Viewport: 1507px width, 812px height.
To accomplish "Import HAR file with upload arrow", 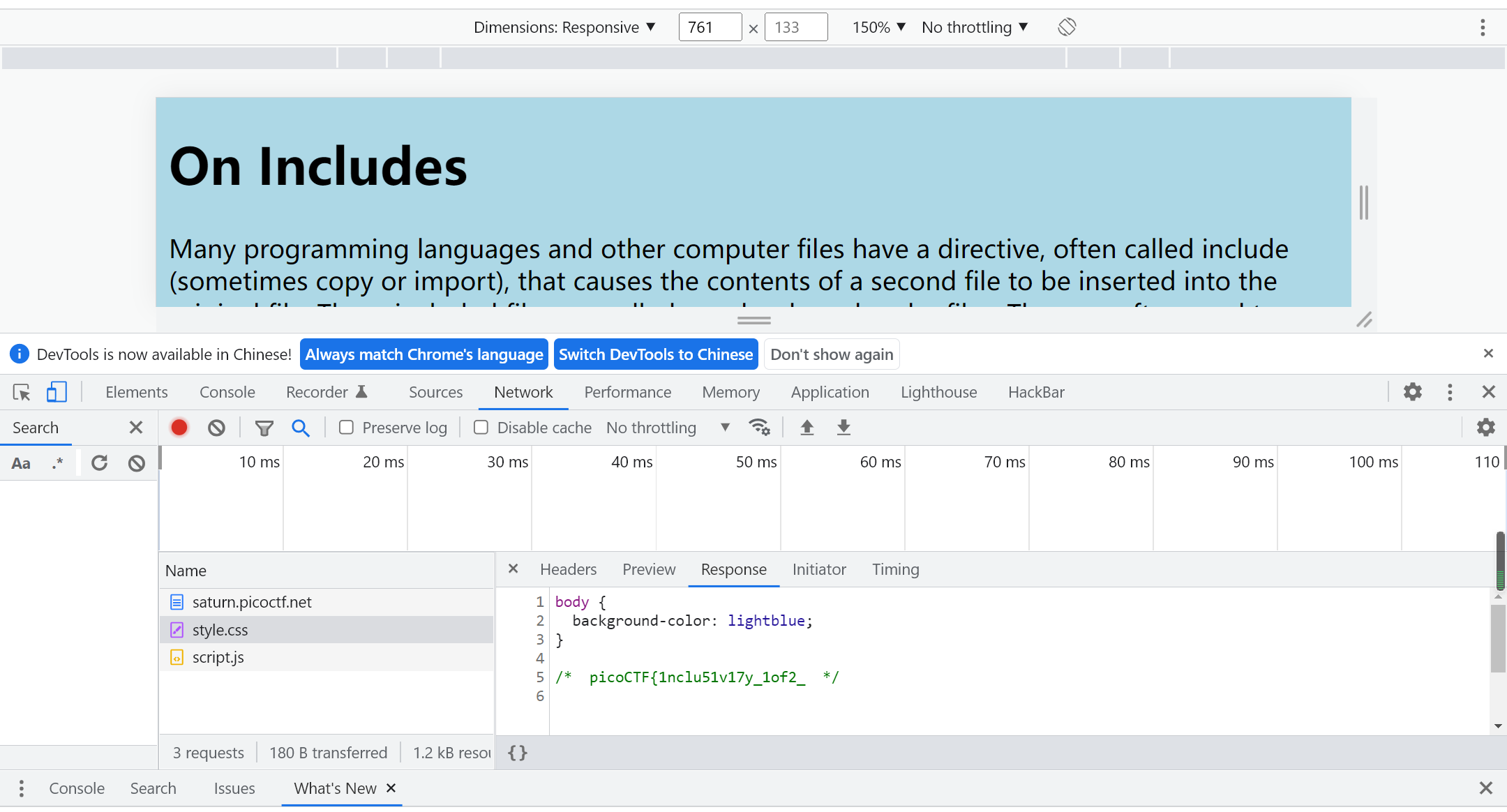I will tap(807, 428).
